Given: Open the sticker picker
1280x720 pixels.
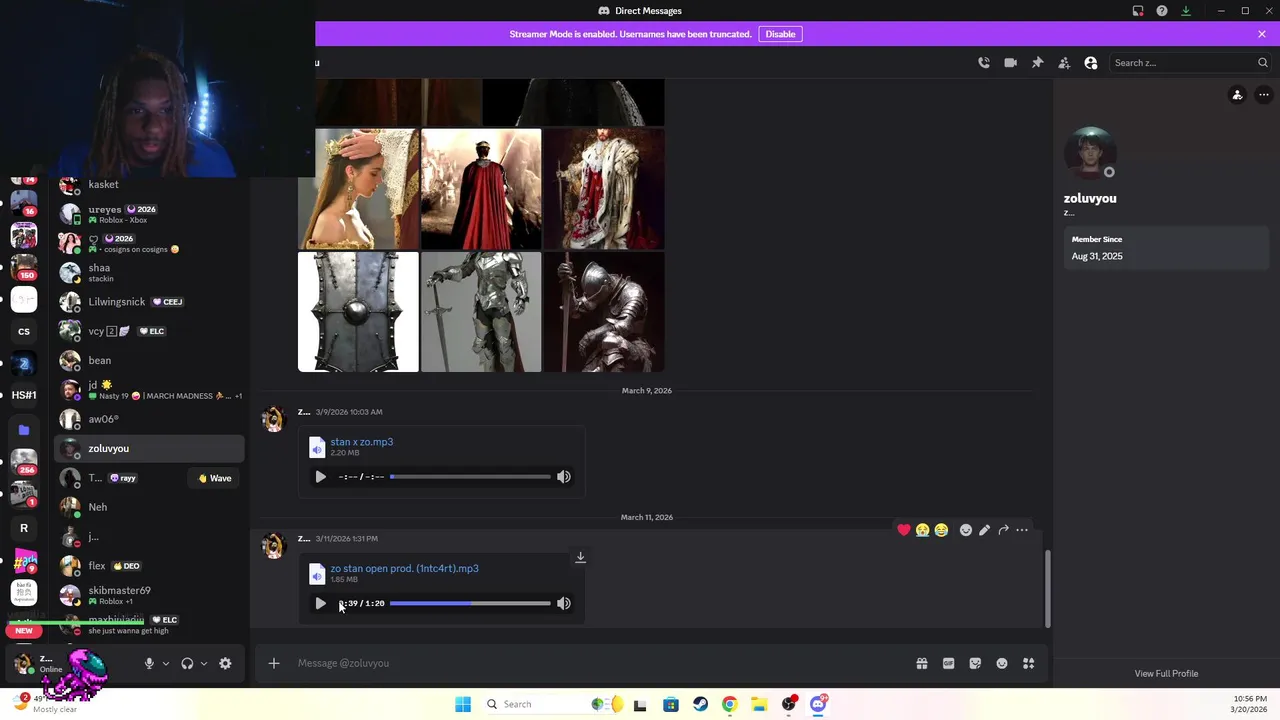Looking at the screenshot, I should pyautogui.click(x=975, y=663).
